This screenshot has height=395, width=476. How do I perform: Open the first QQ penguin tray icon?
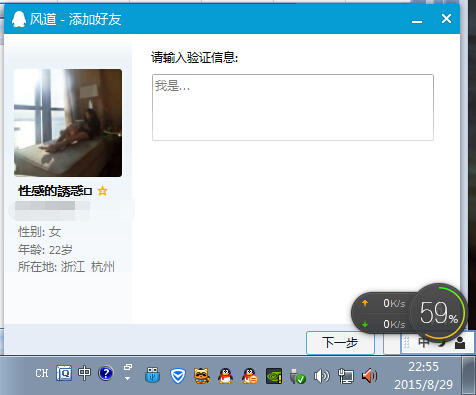click(226, 376)
